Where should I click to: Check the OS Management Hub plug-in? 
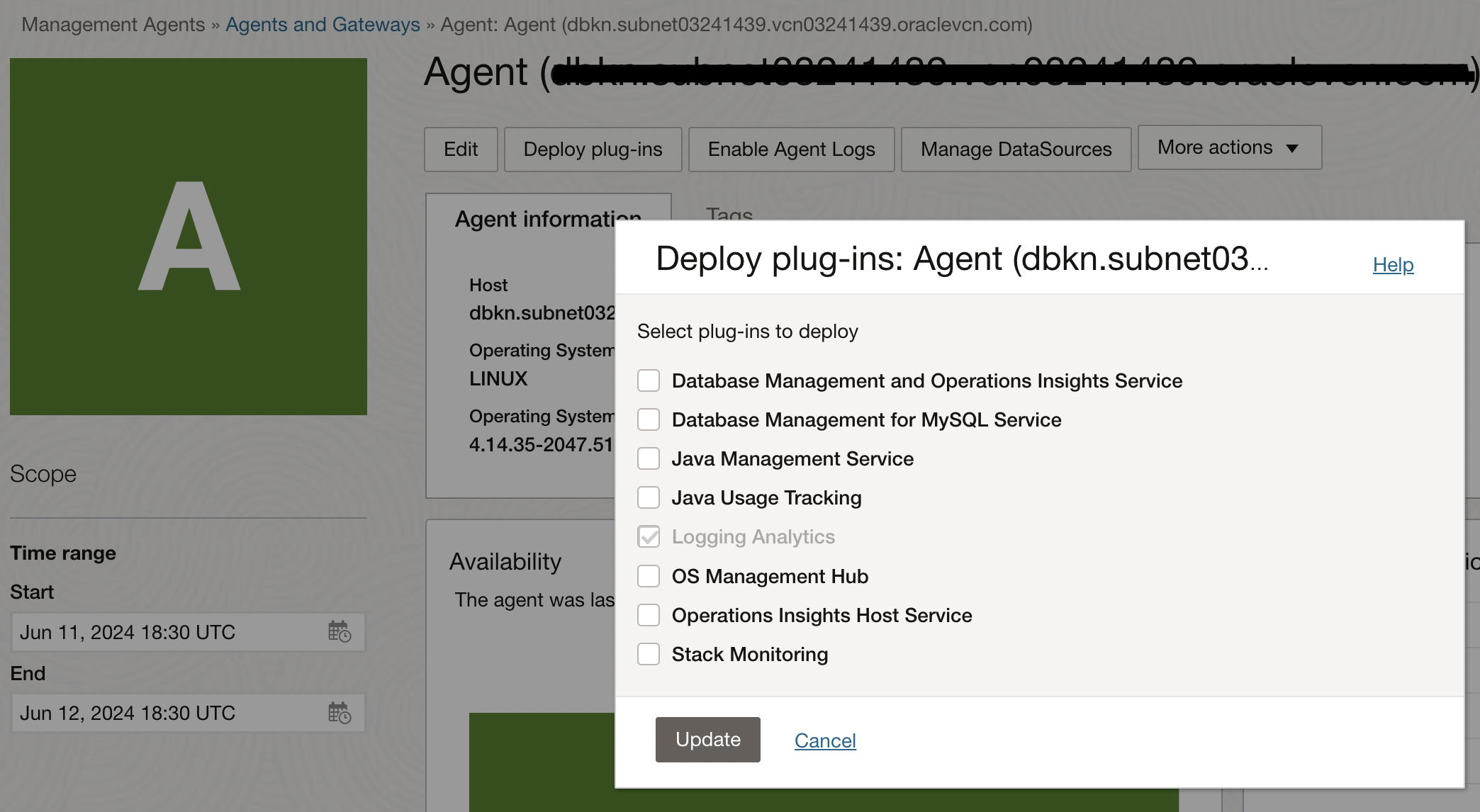pos(649,576)
